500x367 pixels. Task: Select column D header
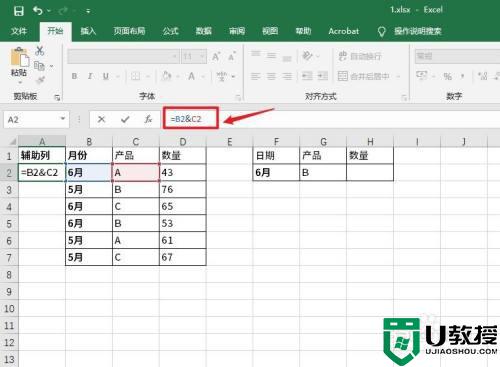point(183,142)
